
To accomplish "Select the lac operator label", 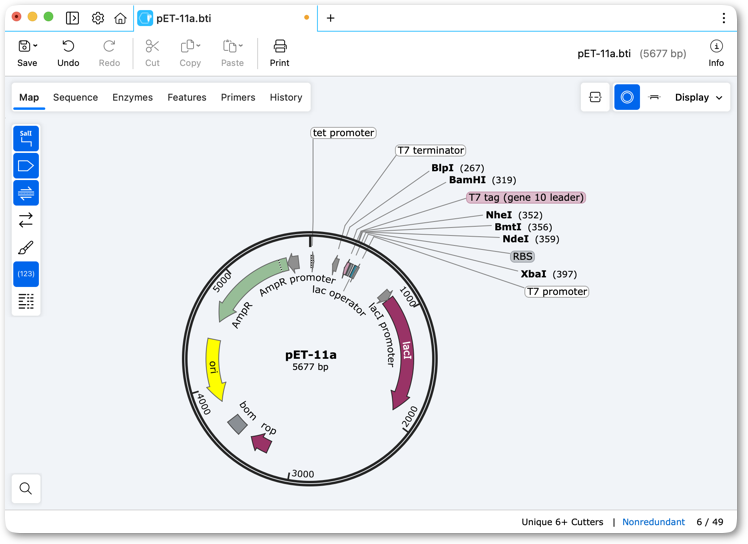I will 339,300.
